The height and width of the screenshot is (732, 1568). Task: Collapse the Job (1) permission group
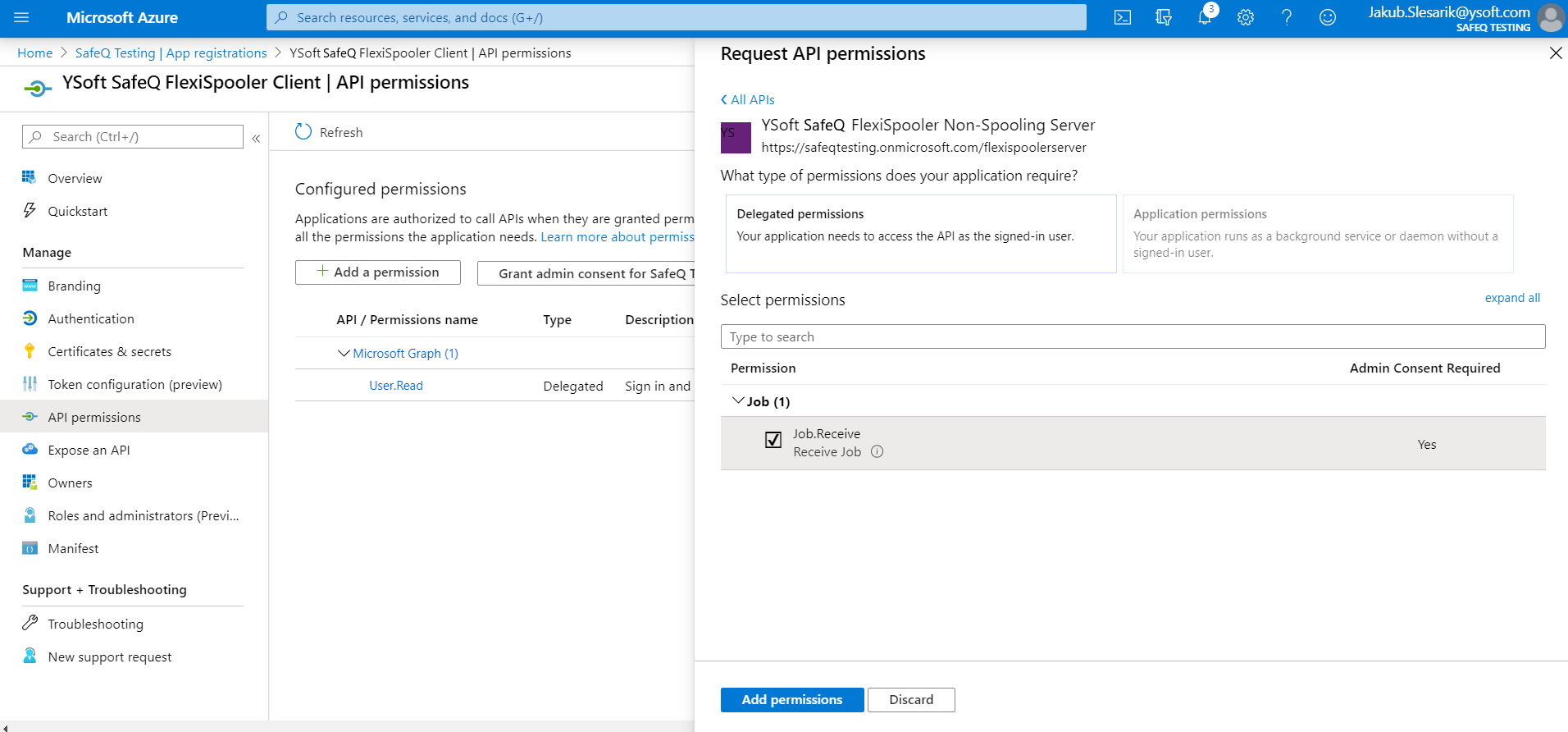[738, 400]
